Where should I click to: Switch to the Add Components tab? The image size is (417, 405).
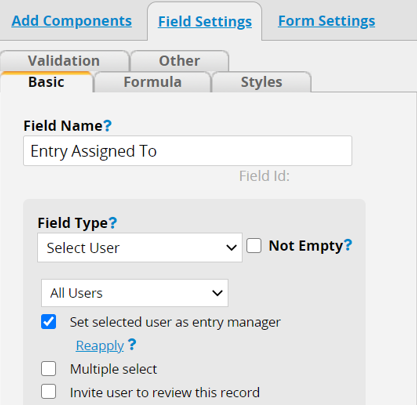[72, 21]
